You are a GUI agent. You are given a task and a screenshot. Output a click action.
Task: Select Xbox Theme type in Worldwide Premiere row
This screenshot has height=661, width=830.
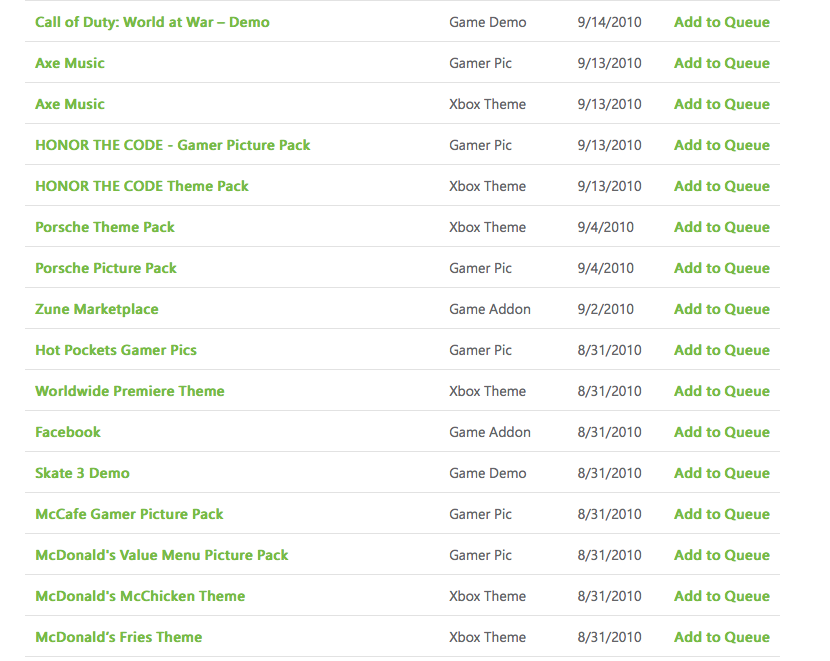[488, 391]
